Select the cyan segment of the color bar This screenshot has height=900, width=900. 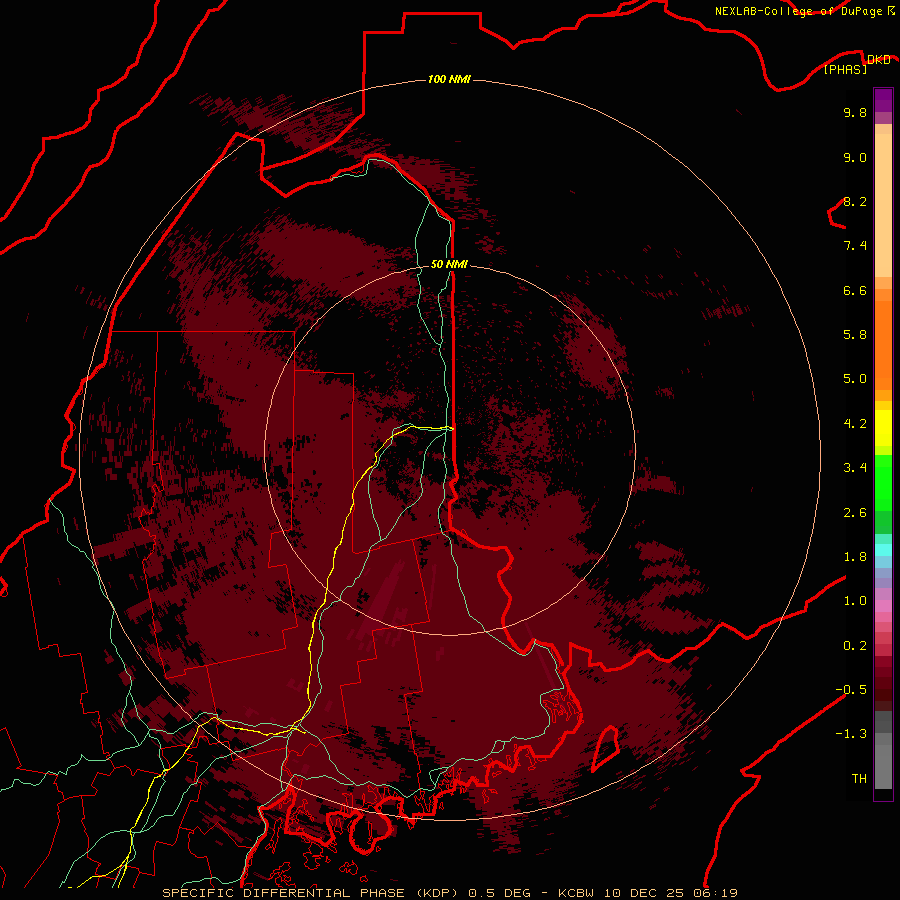(883, 550)
